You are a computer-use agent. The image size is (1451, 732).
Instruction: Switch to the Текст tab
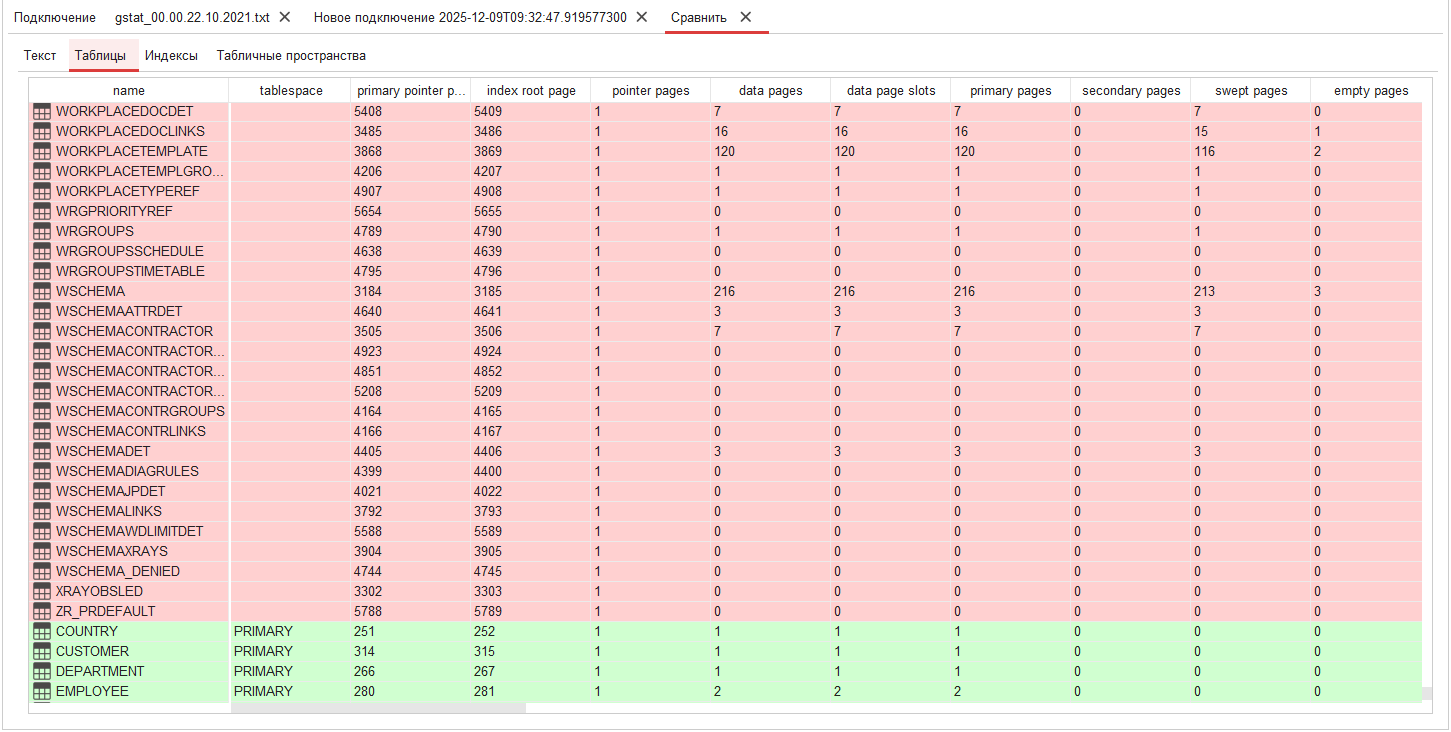pos(39,55)
